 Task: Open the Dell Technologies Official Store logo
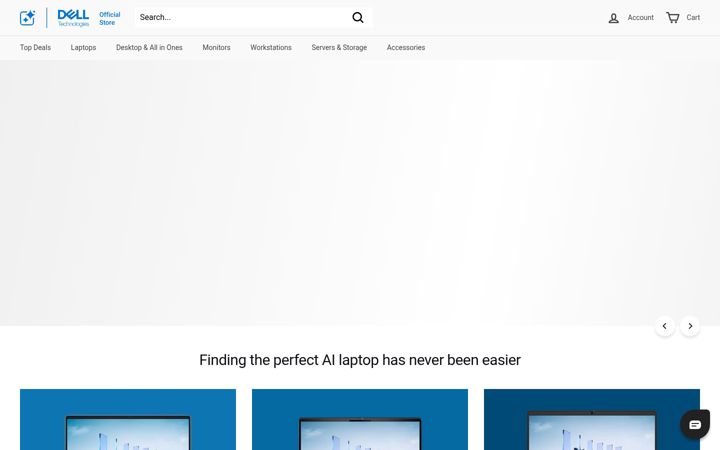[89, 18]
